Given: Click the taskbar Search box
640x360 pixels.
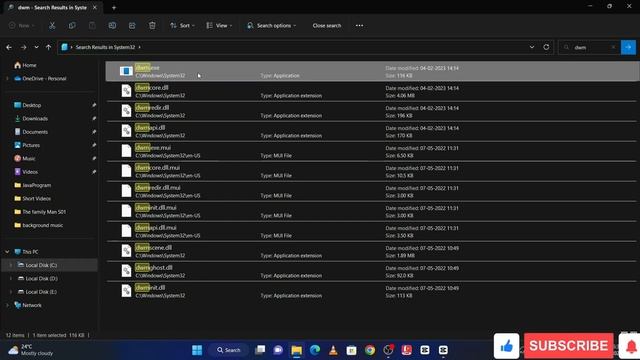Looking at the screenshot, I should point(229,350).
